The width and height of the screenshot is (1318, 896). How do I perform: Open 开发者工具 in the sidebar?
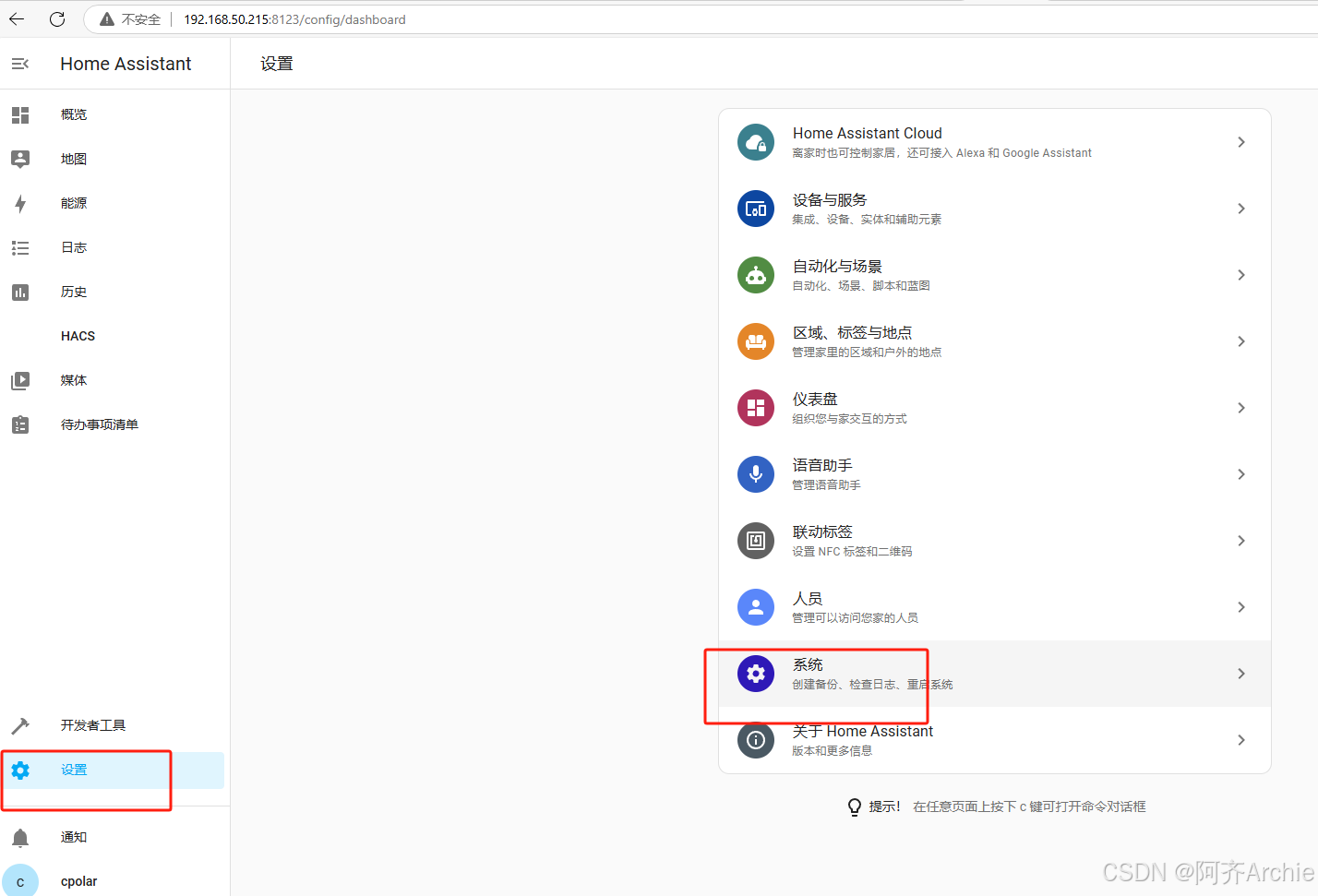(114, 725)
